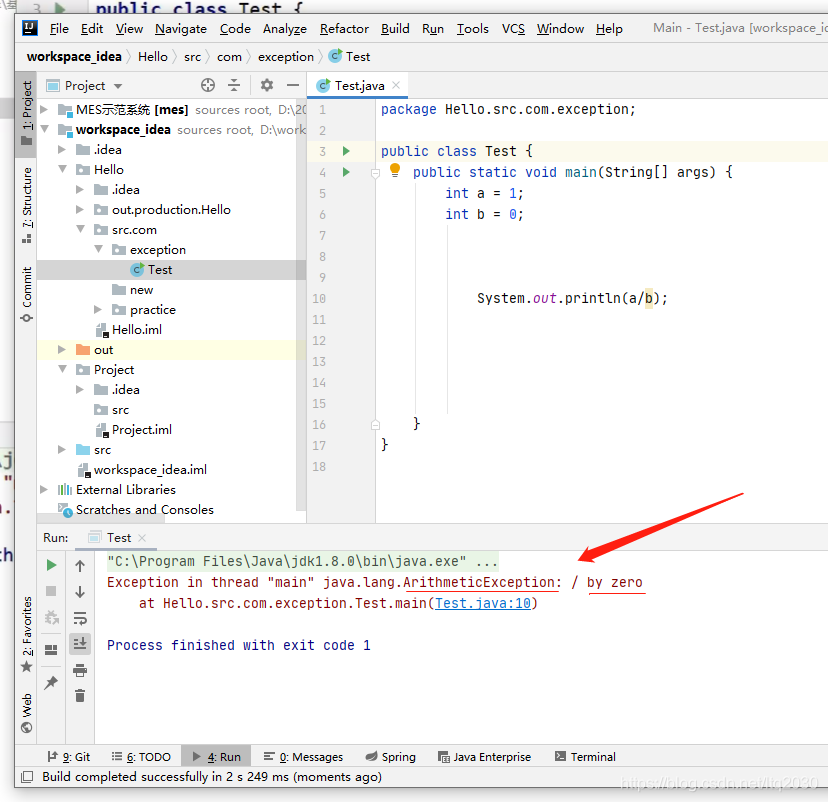828x802 pixels.
Task: Click the Project tree vertical scrollbar
Action: tap(301, 306)
